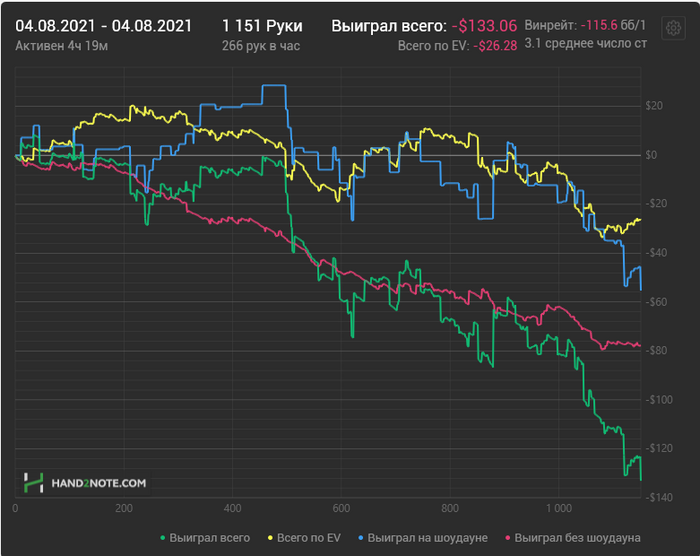
Task: Click the Винрейт: header label
Action: click(551, 25)
